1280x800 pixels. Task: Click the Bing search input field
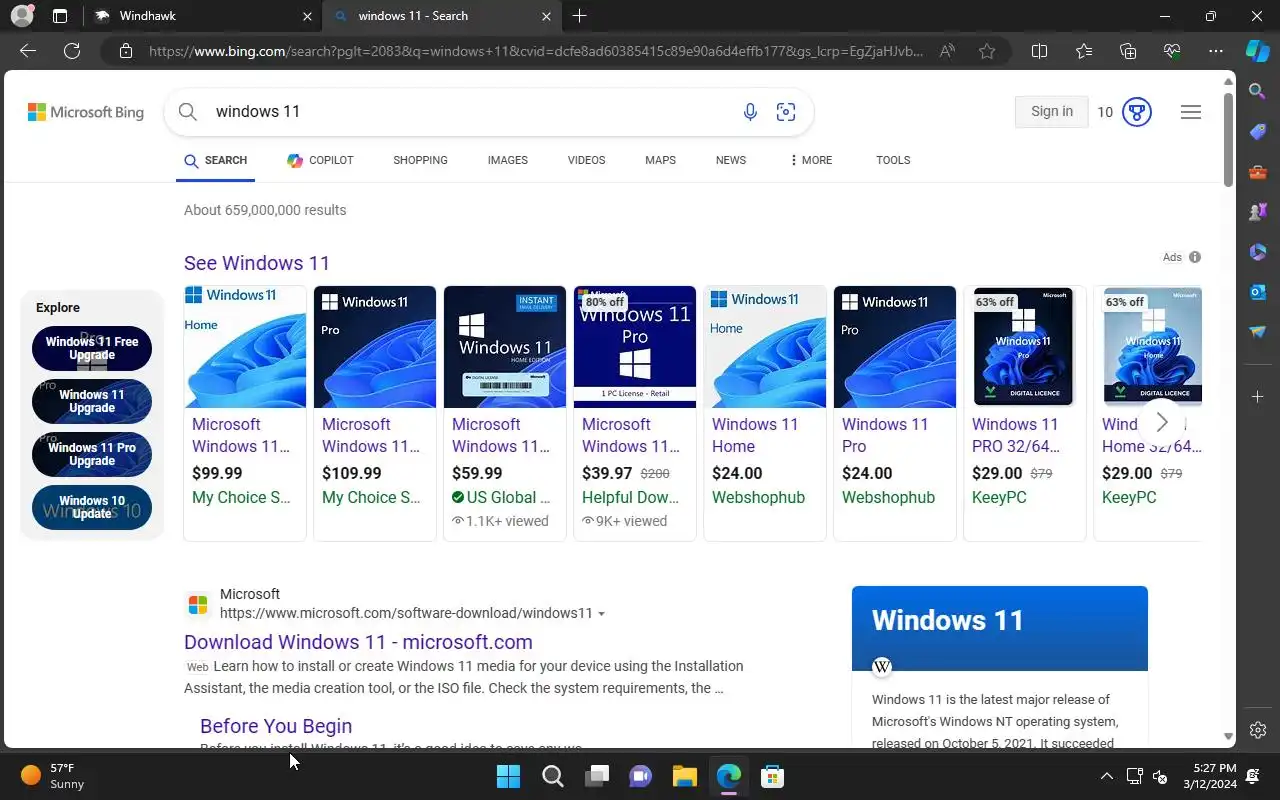[470, 112]
